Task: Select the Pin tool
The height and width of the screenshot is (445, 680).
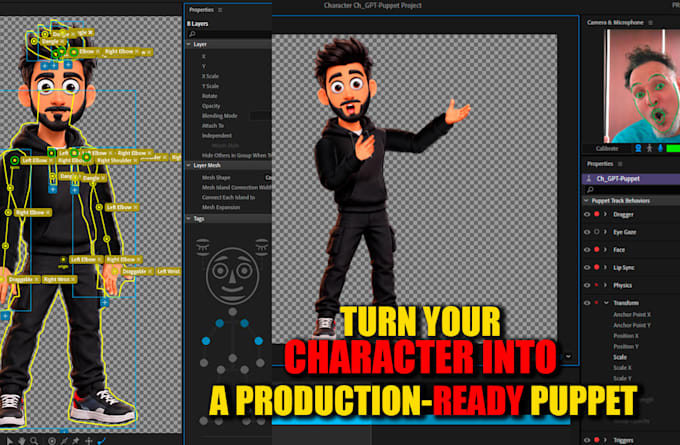Action: point(76,441)
